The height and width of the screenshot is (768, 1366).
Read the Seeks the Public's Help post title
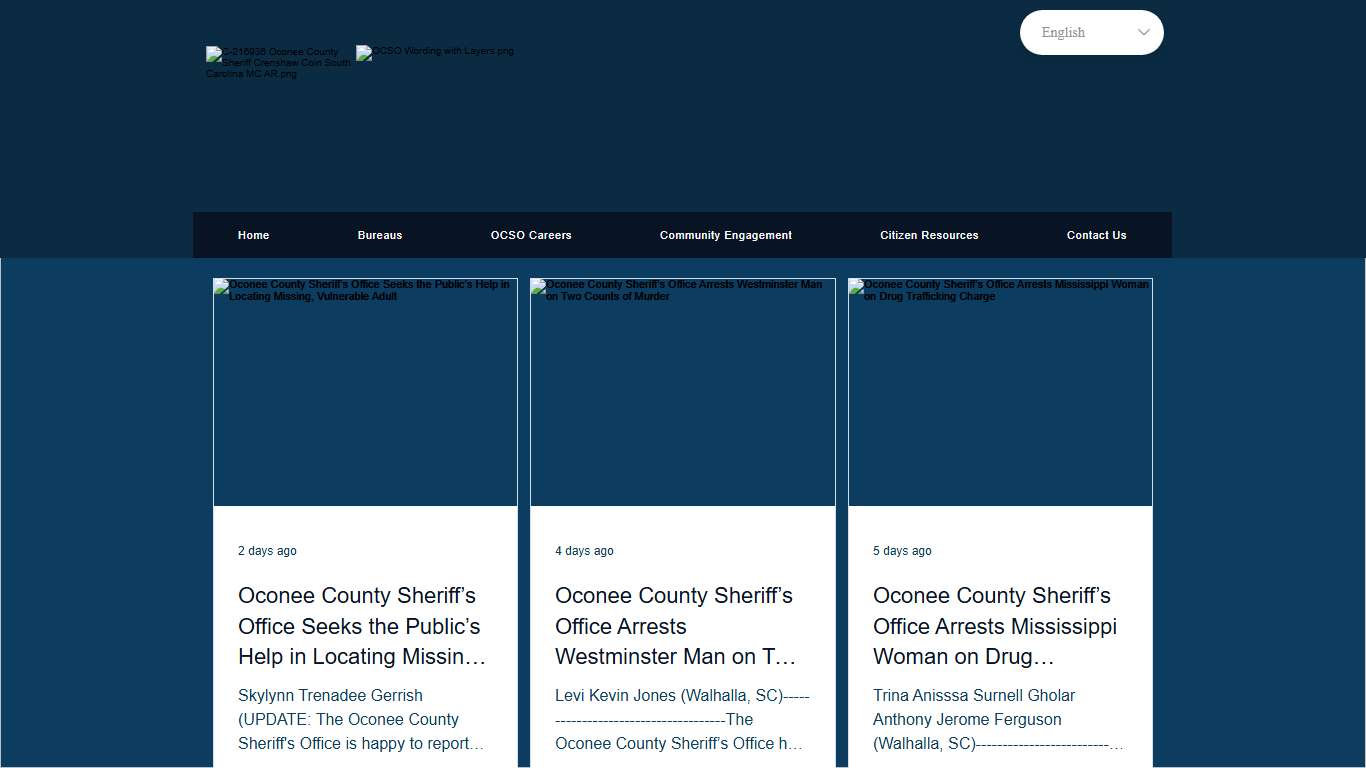362,626
